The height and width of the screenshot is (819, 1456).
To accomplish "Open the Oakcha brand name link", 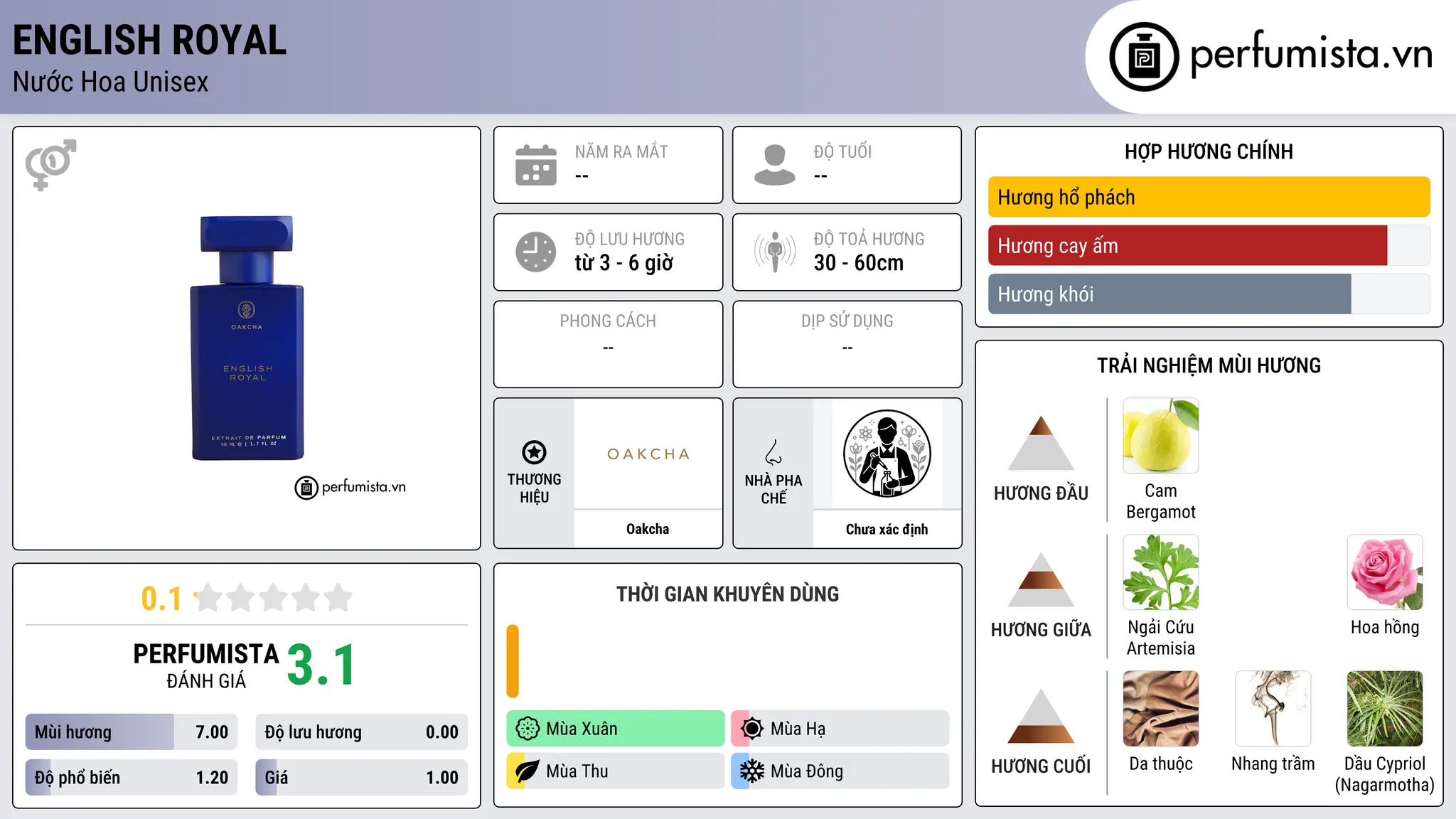I will [648, 529].
